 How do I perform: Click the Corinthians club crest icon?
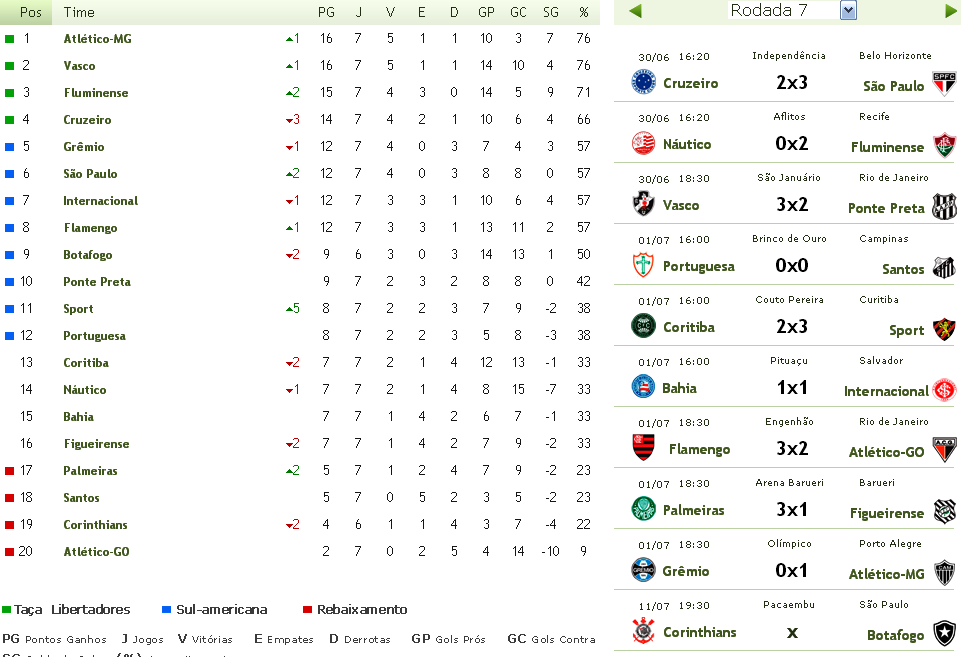[643, 631]
